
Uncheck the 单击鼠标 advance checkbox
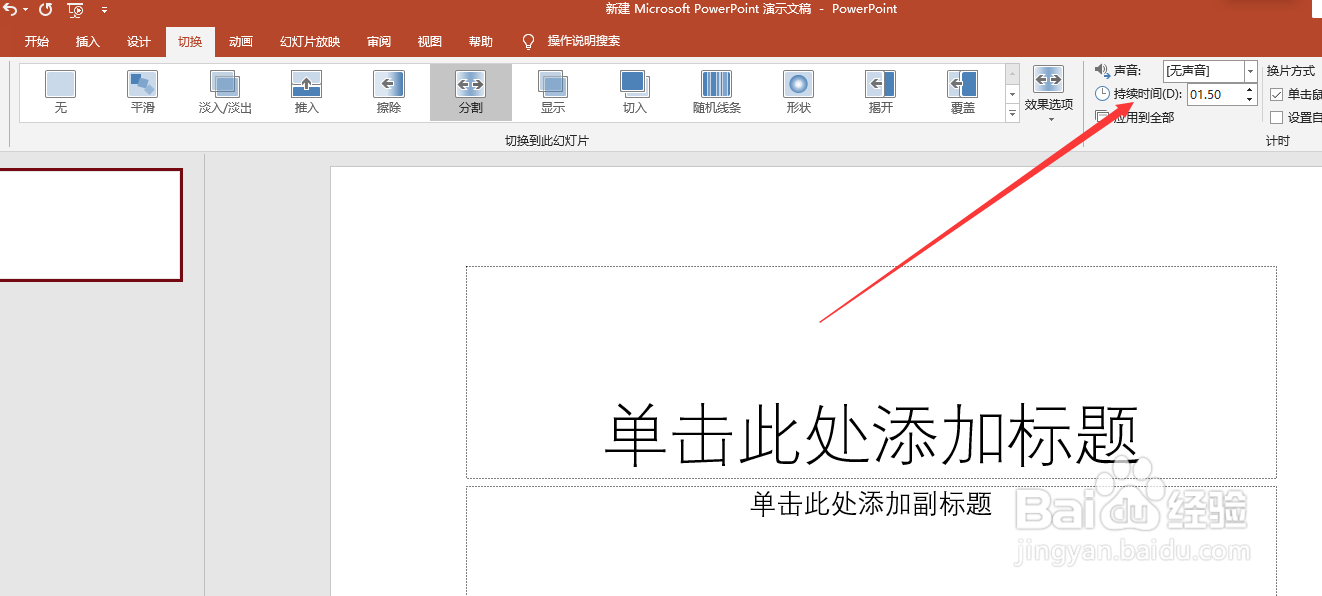(1278, 95)
